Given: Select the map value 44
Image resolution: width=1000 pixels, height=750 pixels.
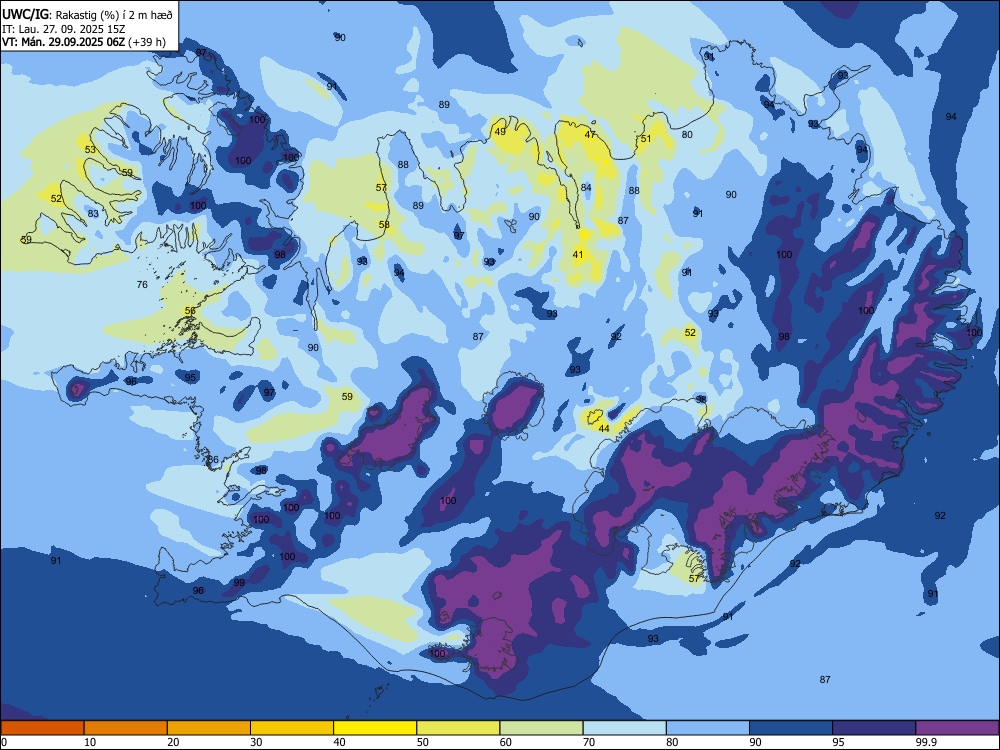Looking at the screenshot, I should [x=604, y=429].
